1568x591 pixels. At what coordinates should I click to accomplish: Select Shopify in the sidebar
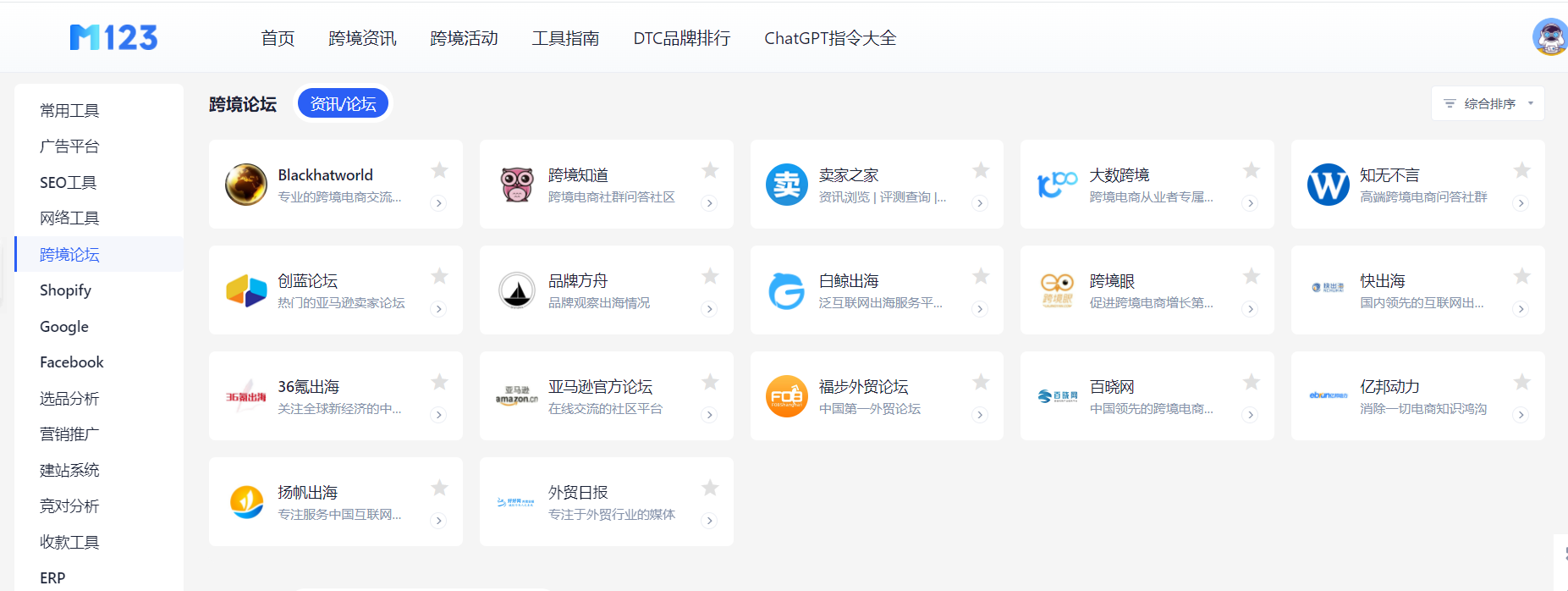tap(65, 290)
